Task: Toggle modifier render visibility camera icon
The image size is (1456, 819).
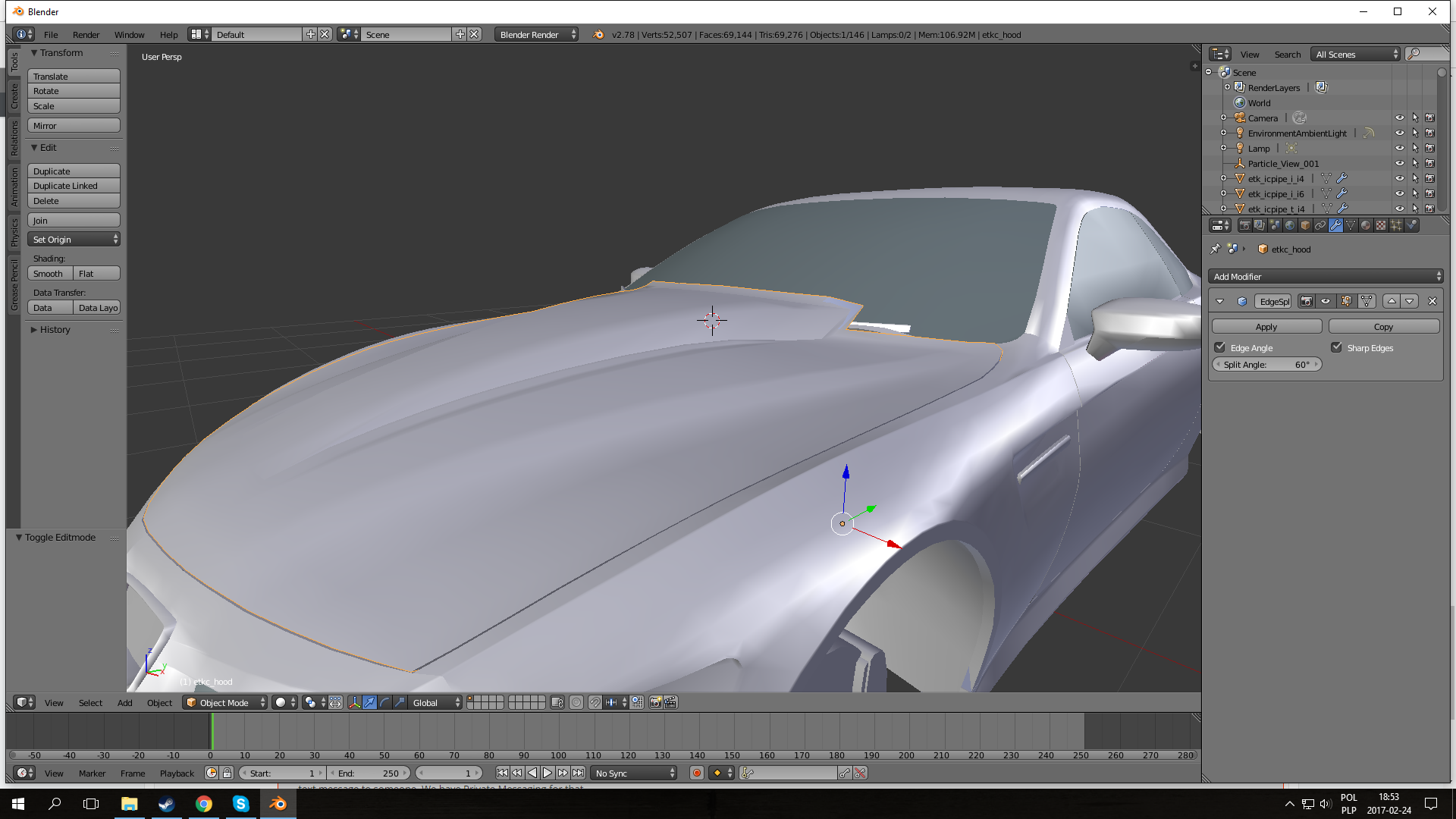Action: 1307,301
